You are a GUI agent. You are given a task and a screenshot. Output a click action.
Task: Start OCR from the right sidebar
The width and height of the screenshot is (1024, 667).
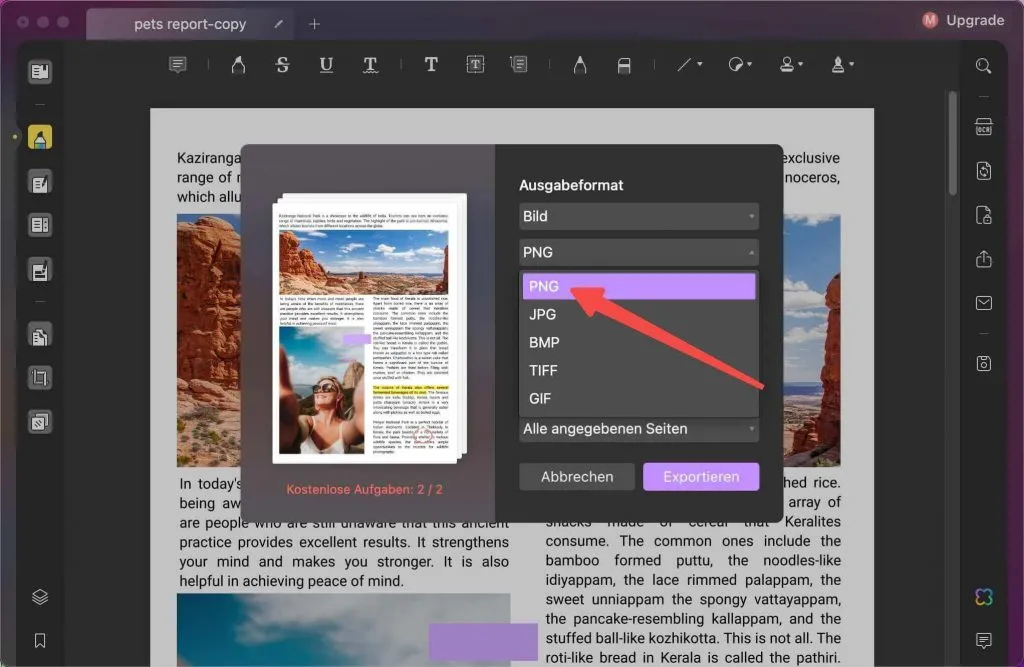pos(983,127)
